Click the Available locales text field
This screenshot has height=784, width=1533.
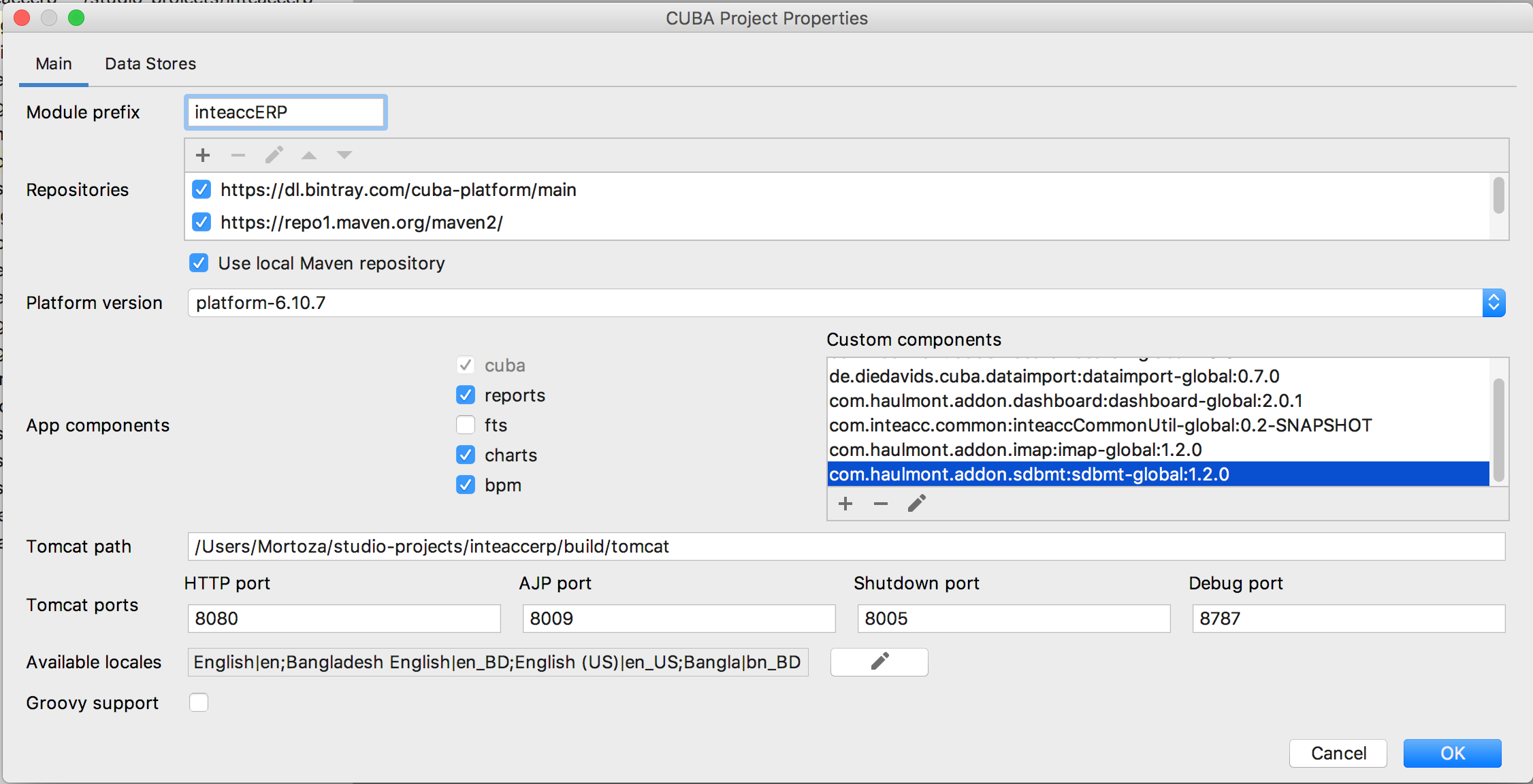point(498,662)
